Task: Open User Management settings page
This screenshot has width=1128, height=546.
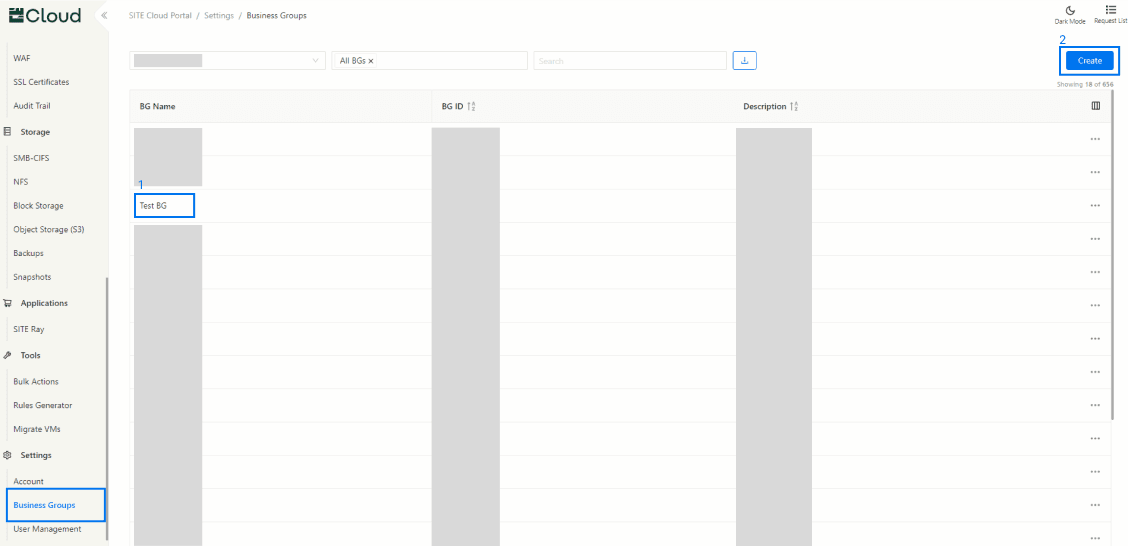Action: pos(47,529)
